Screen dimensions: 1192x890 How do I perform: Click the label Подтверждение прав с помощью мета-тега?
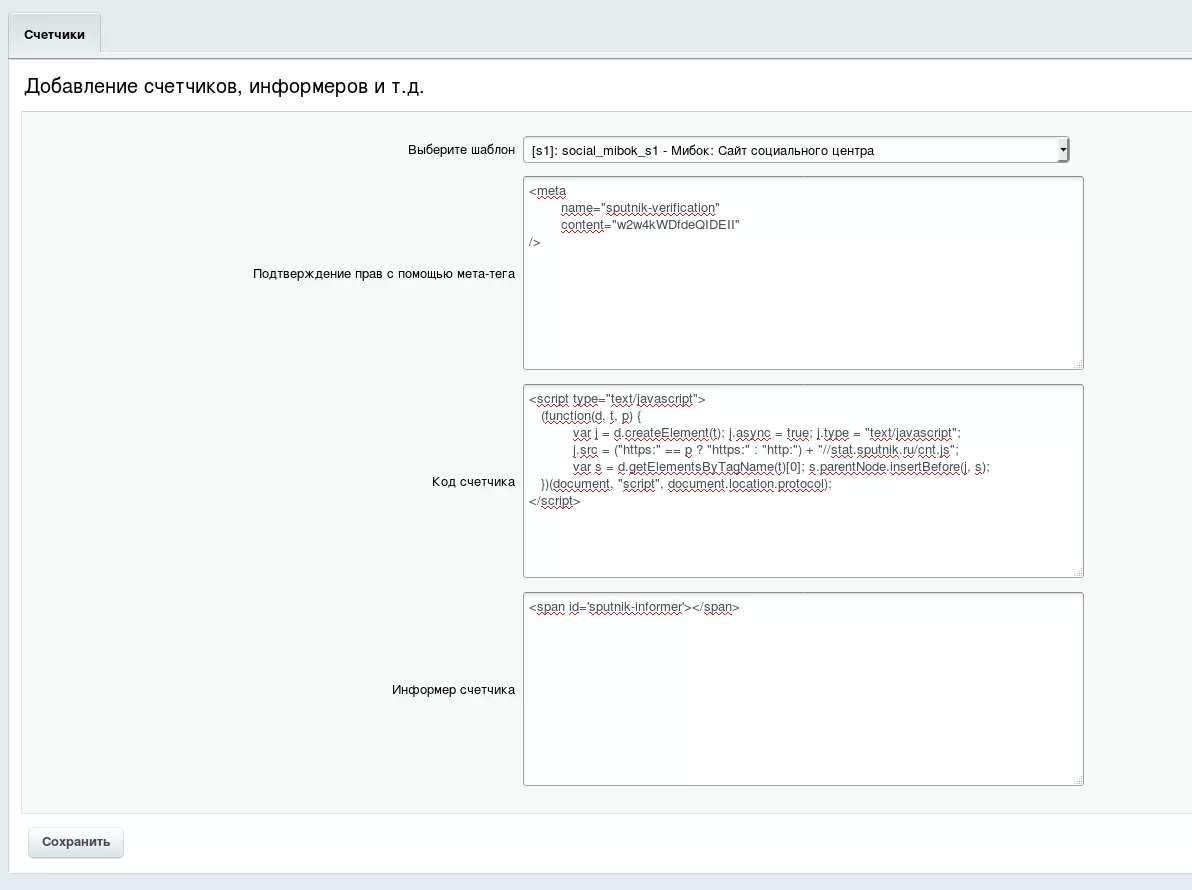coord(384,274)
